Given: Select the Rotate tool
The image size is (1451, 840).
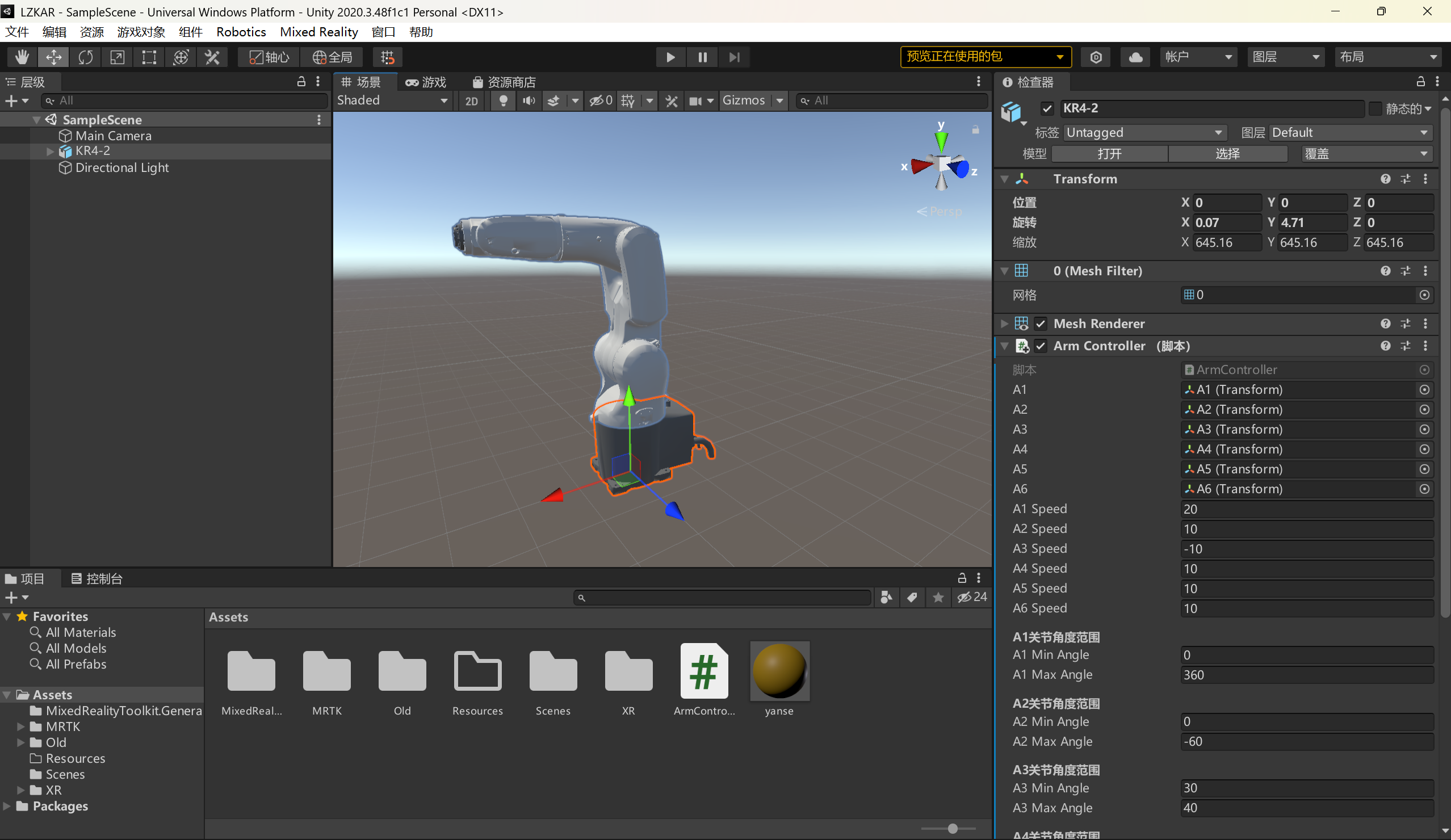Looking at the screenshot, I should coord(85,57).
